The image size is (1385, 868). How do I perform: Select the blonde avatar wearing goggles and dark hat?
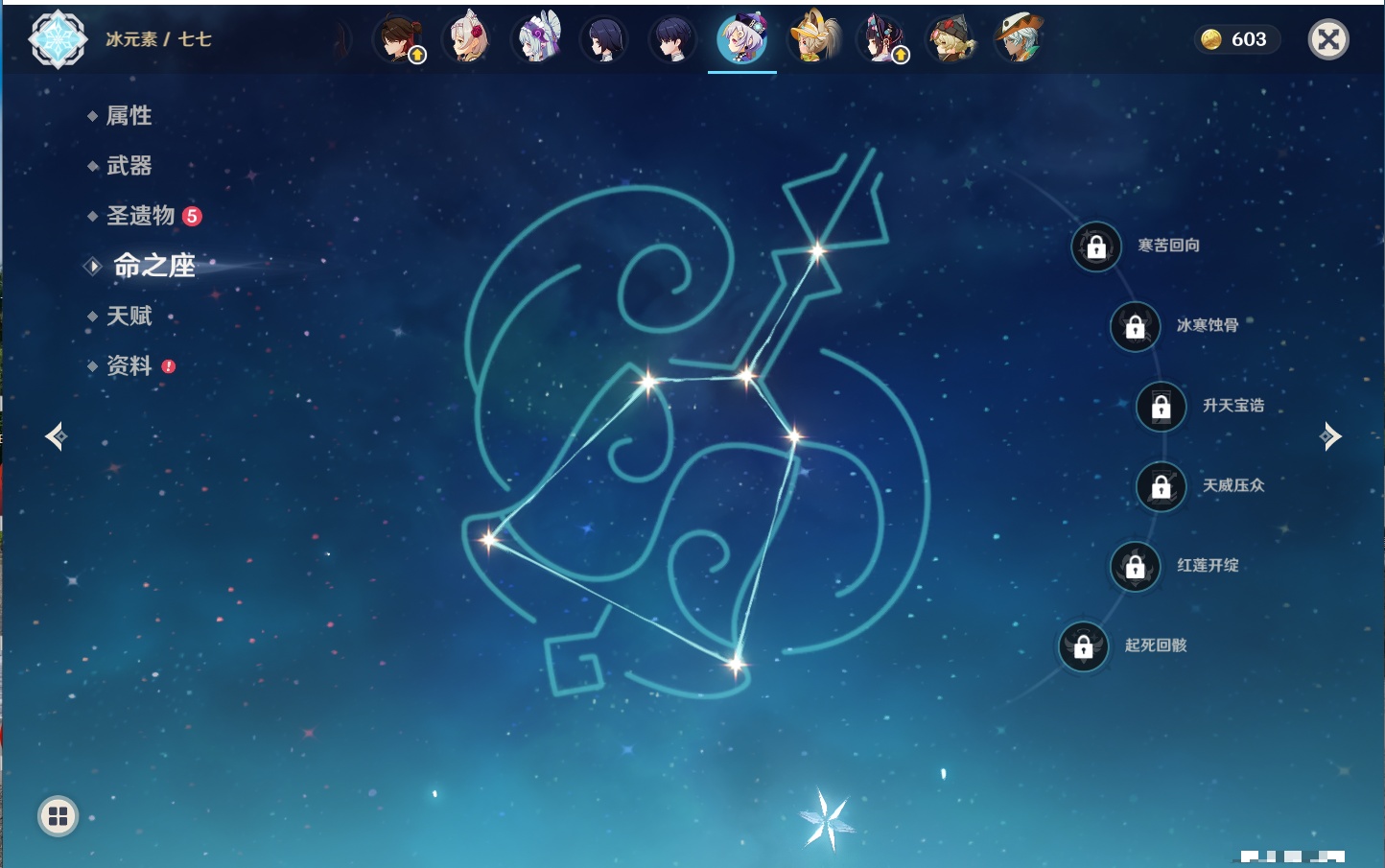coord(951,39)
